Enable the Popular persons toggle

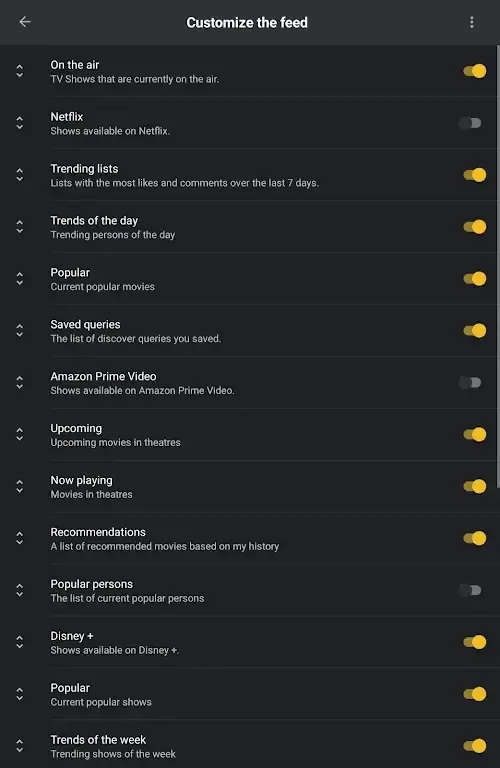(x=470, y=590)
